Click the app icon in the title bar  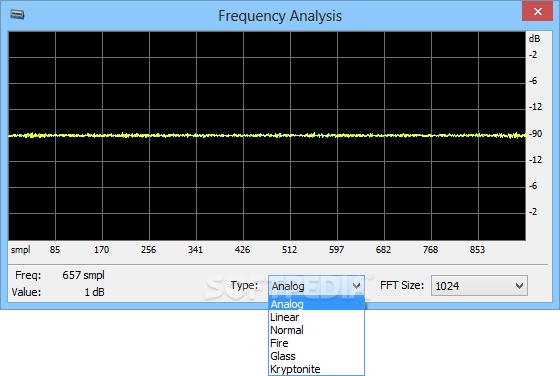click(17, 15)
